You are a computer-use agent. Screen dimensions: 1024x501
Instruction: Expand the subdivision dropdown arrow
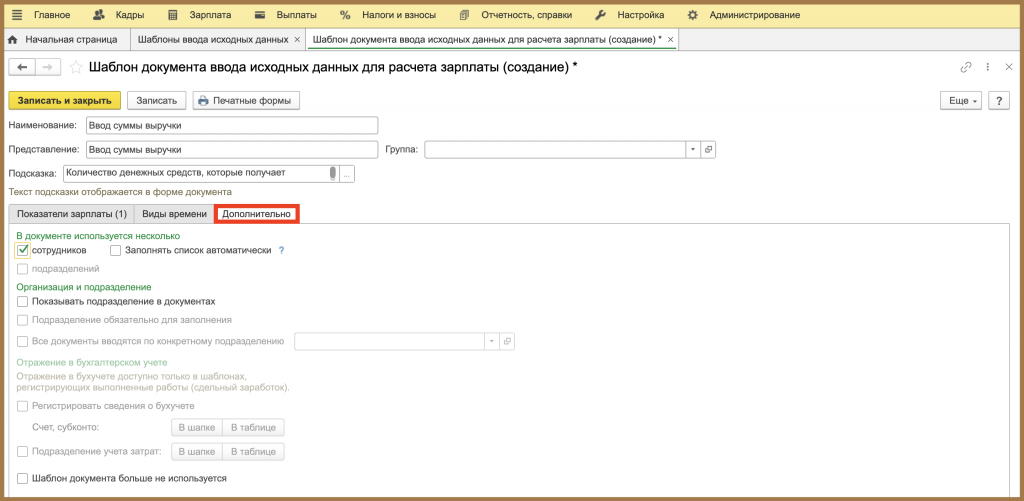492,342
